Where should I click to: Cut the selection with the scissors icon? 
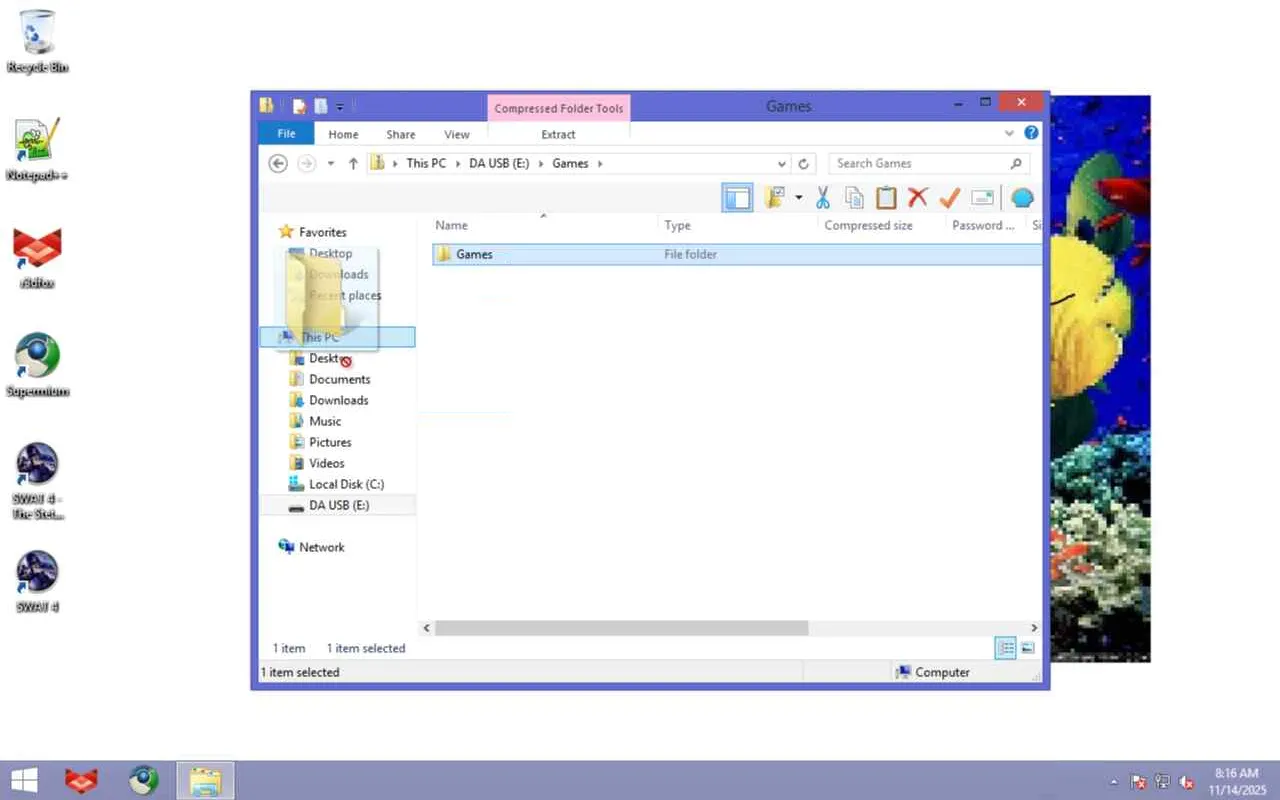click(x=823, y=198)
